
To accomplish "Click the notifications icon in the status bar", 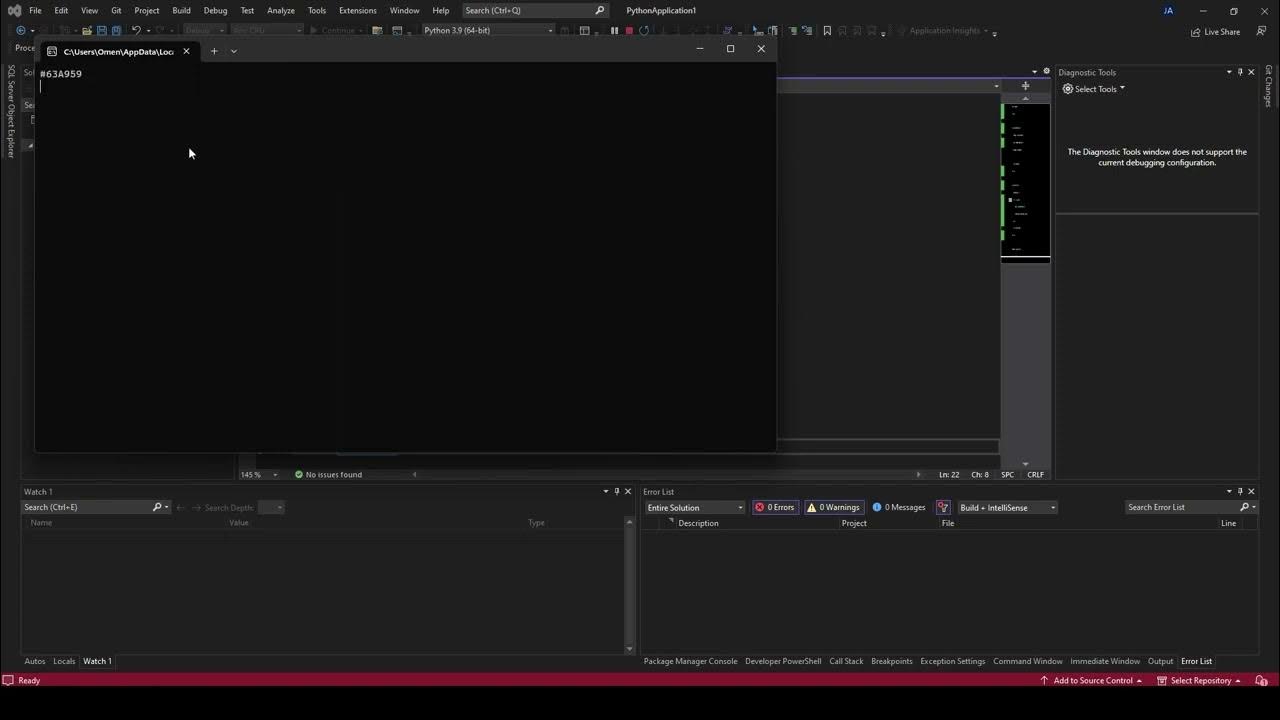I will coord(1261,680).
